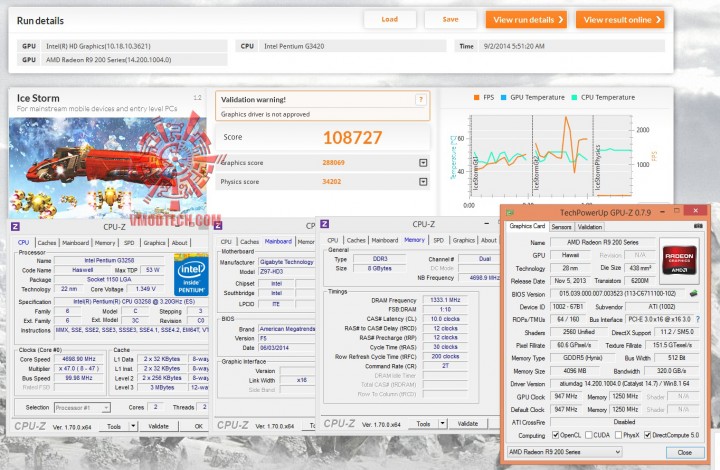720x470 pixels.
Task: Click the GPU-Z screenshot camera icon
Action: click(x=698, y=226)
